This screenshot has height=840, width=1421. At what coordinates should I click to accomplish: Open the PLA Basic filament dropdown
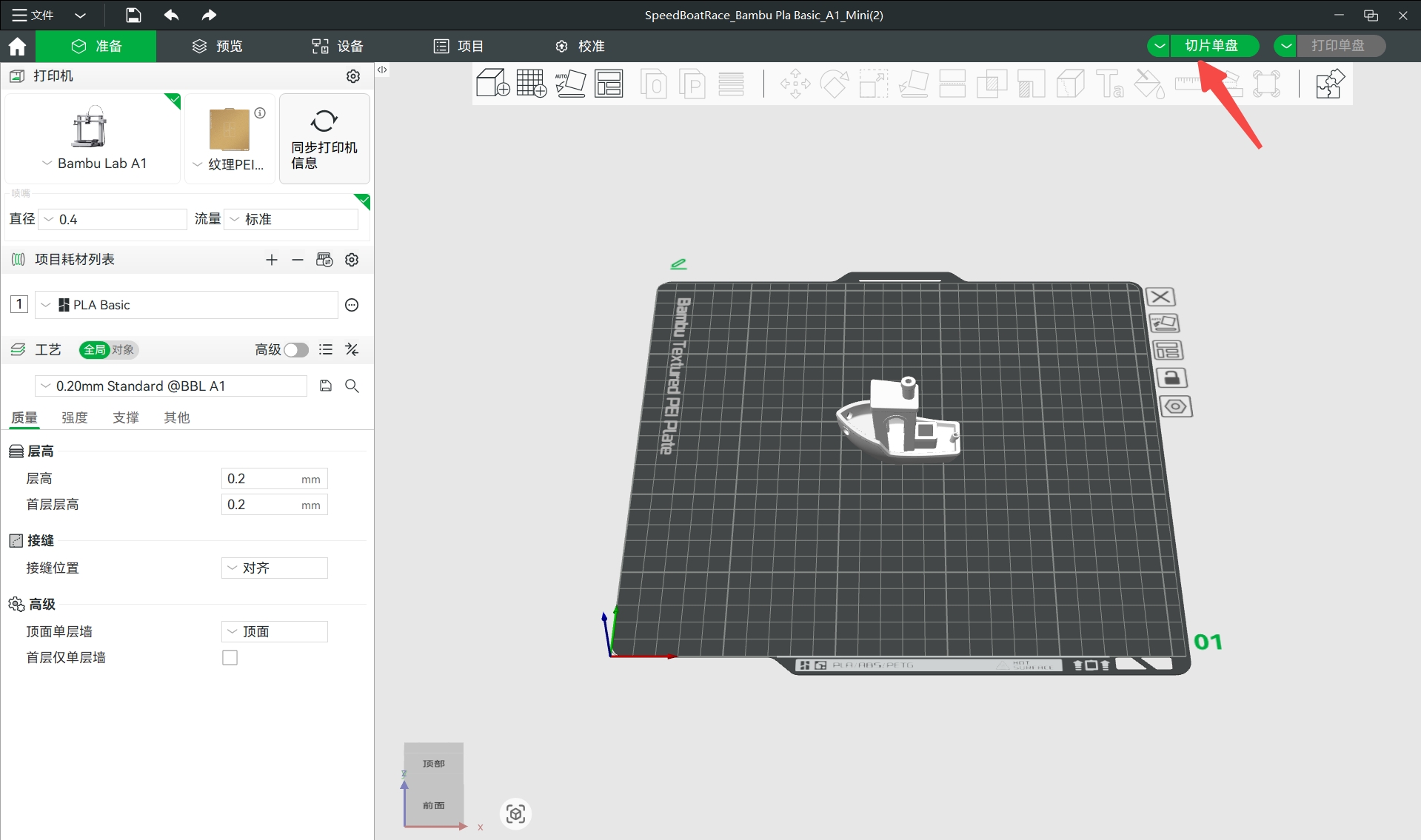[x=186, y=305]
